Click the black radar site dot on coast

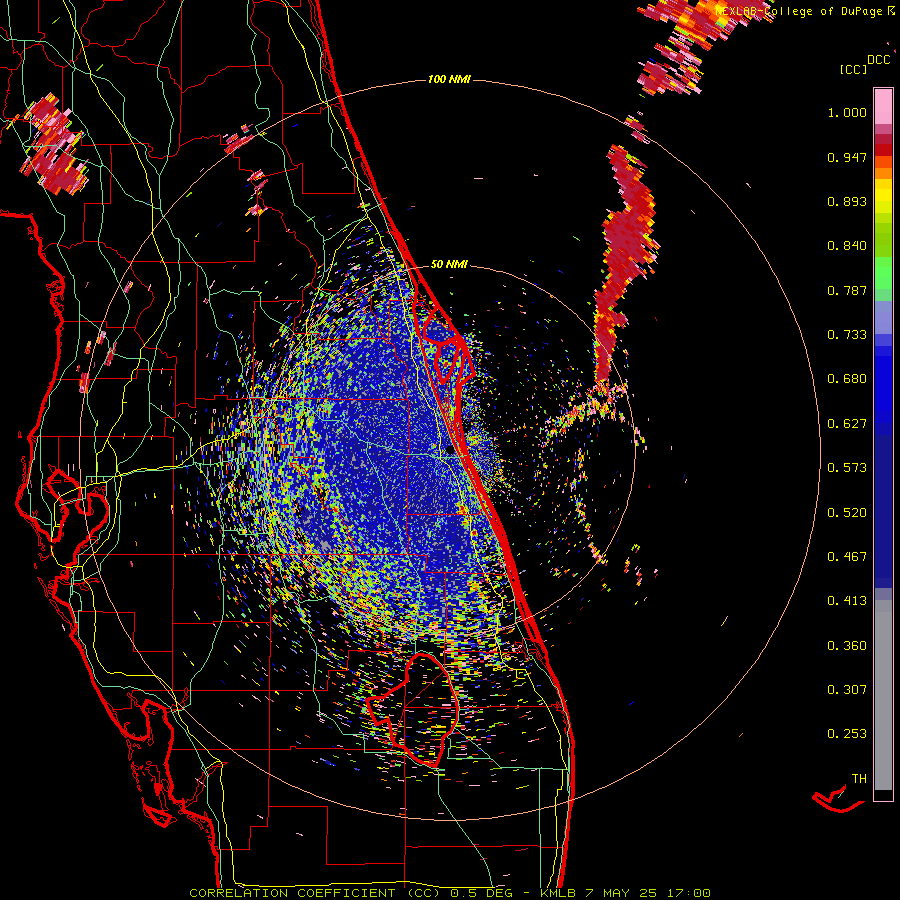[450, 451]
